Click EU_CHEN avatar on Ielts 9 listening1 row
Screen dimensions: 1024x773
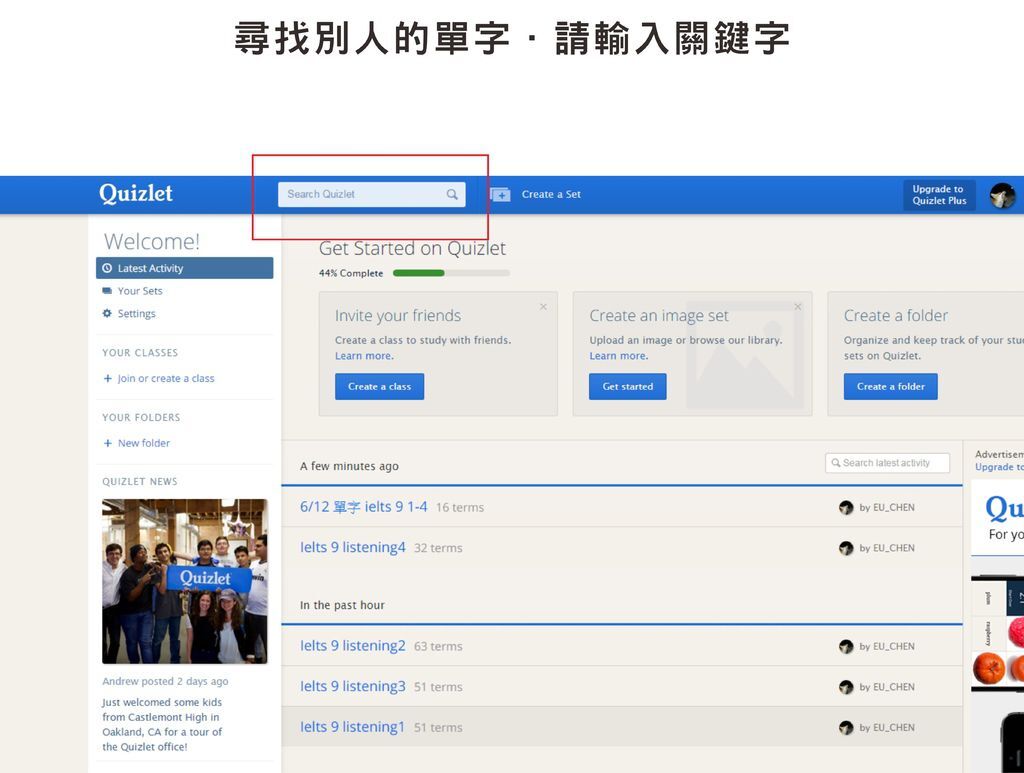[x=846, y=727]
